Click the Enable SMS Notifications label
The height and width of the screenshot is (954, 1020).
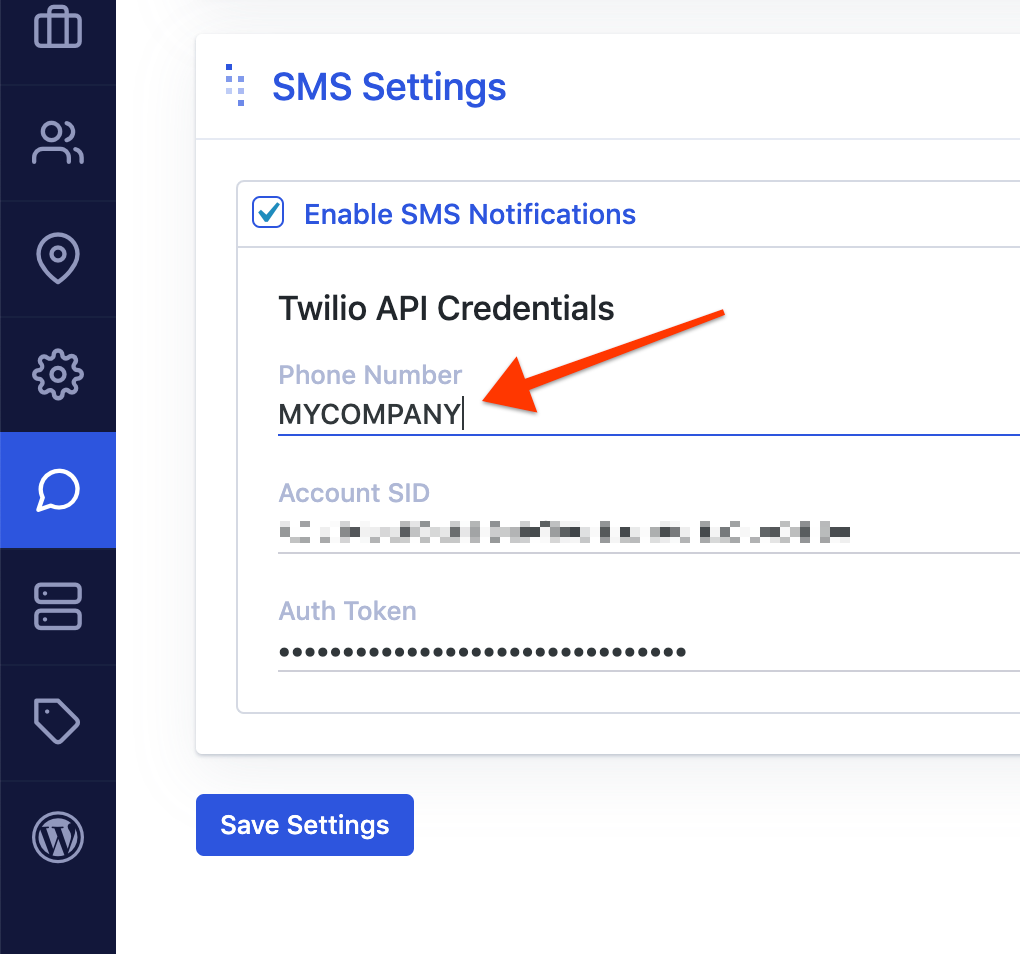[x=470, y=215]
